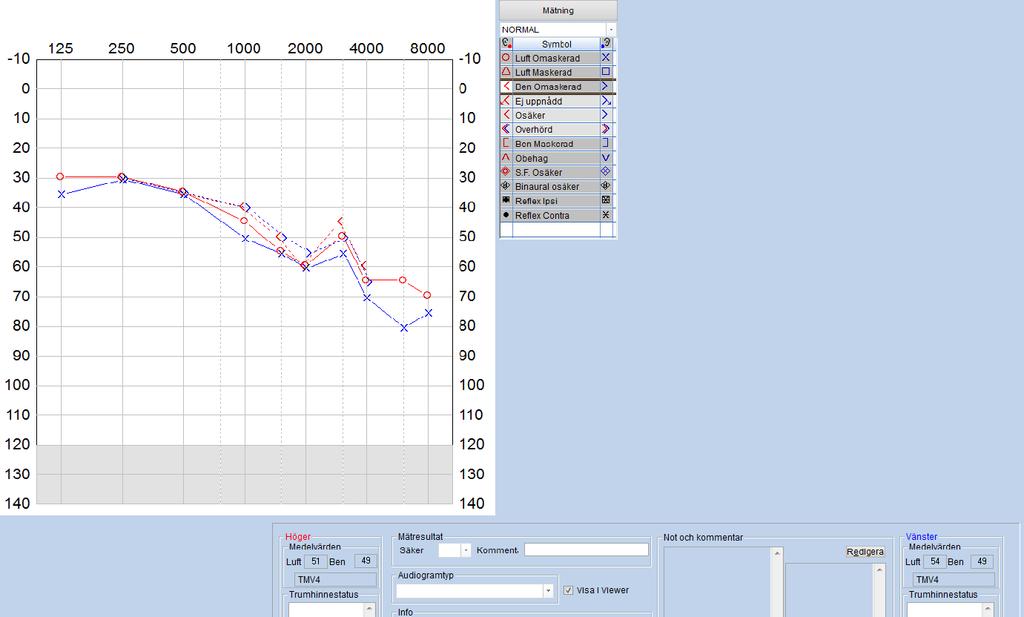Choose the blue Obehag V symbol
Viewport: 1024px width, 617px height.
606,157
